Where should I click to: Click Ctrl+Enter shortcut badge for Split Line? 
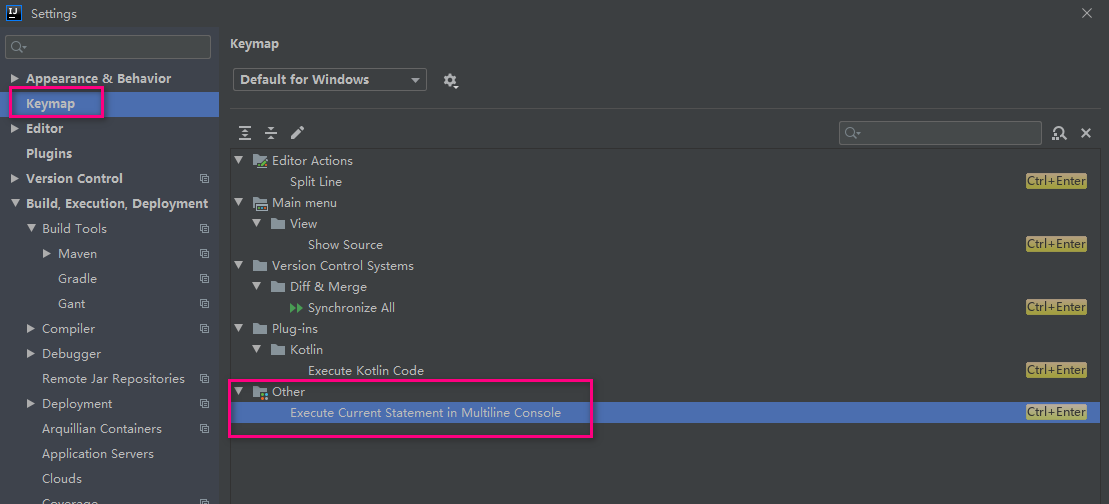1056,181
